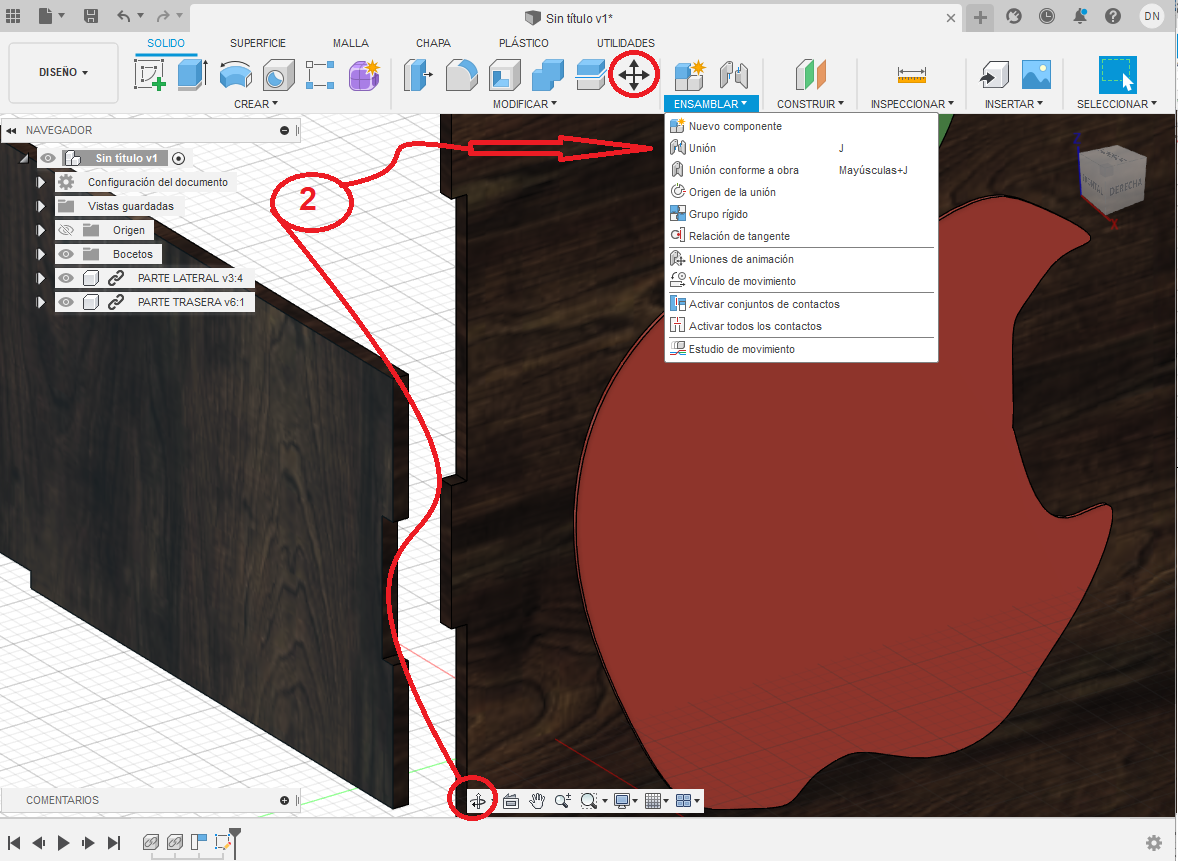The width and height of the screenshot is (1178, 861).
Task: Open the data panel grid icon
Action: tap(14, 16)
